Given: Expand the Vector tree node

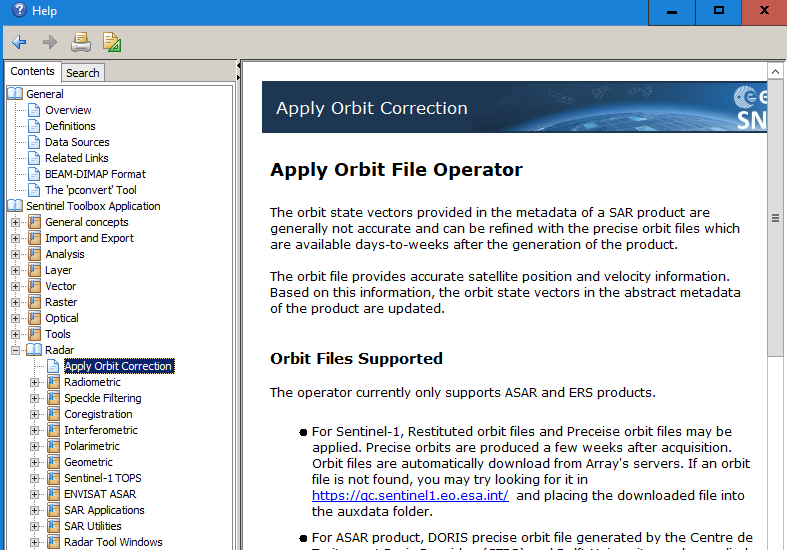Looking at the screenshot, I should tap(16, 287).
